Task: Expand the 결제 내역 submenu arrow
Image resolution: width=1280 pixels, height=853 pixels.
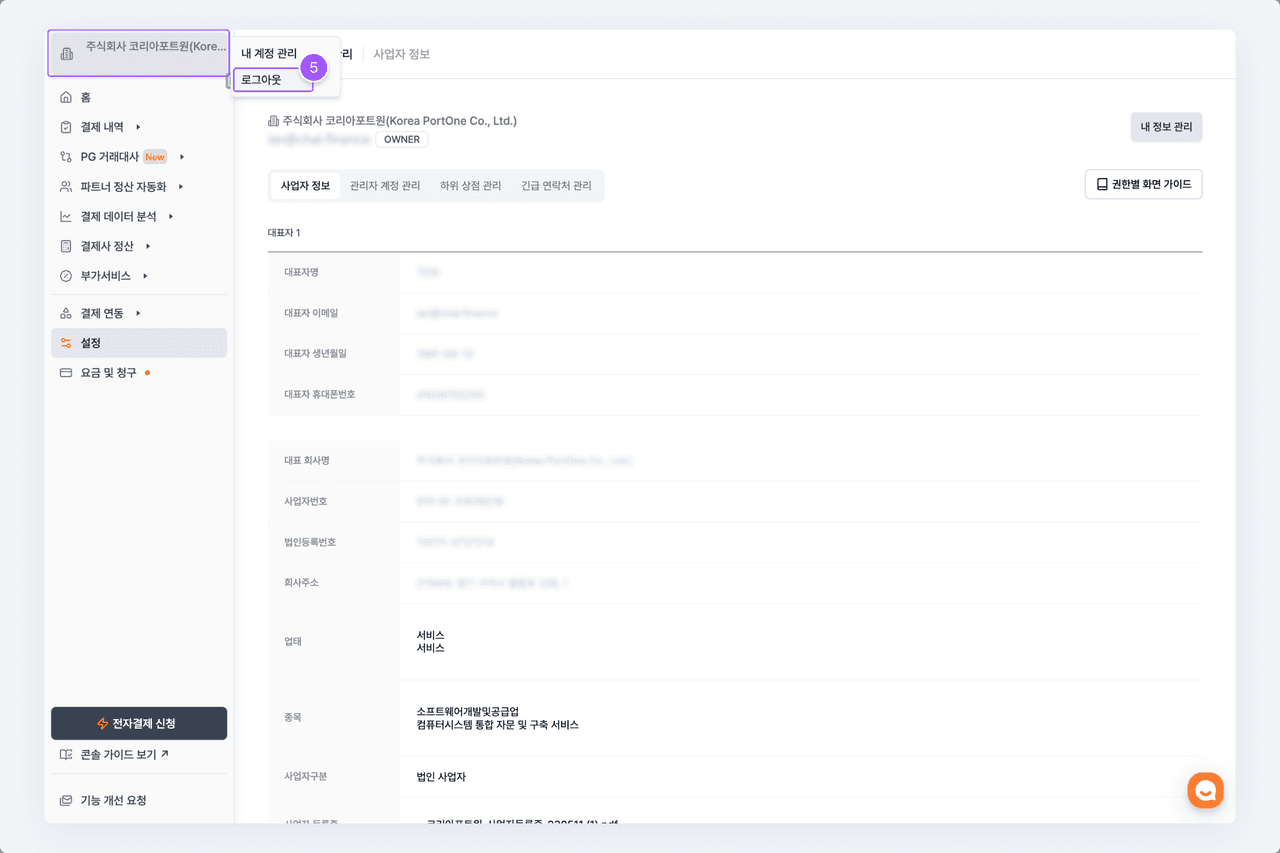Action: tap(138, 127)
